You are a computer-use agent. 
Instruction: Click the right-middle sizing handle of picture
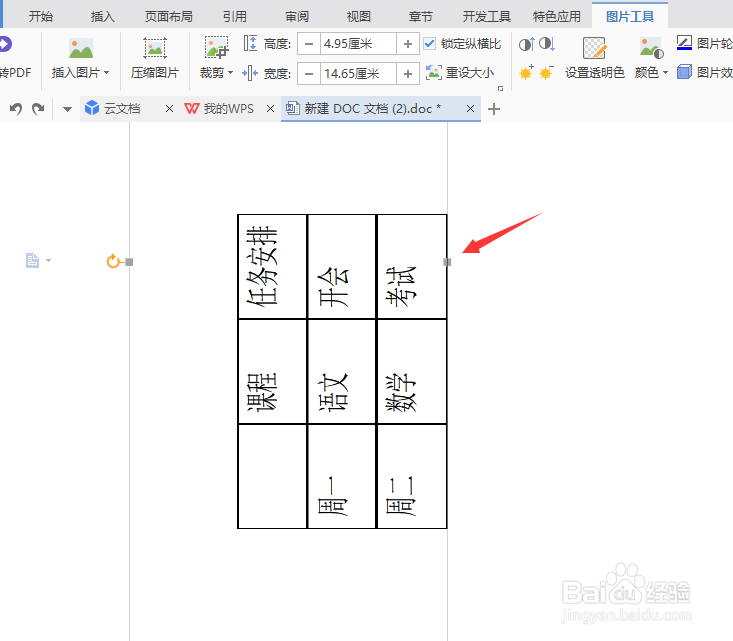[447, 262]
